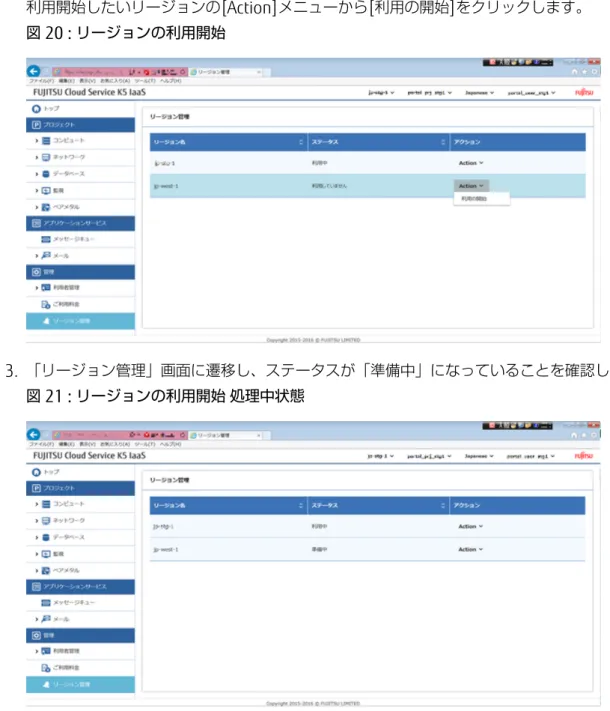Viewport: 610px width, 711px height.
Task: Select ネットワーク icon in Figure 20 sidebar
Action: tap(46, 157)
